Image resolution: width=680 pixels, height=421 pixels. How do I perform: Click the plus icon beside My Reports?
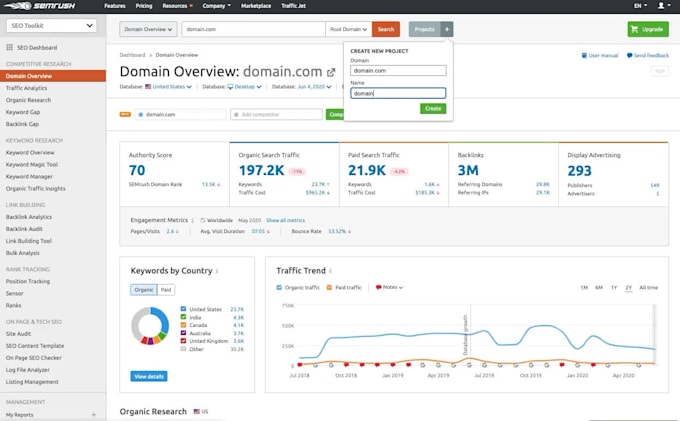[94, 415]
